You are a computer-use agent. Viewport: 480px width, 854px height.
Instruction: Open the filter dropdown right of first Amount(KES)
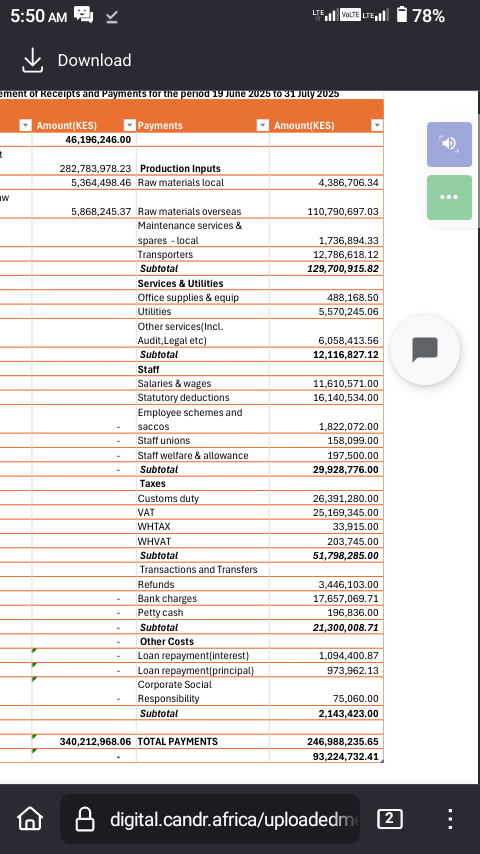point(129,125)
